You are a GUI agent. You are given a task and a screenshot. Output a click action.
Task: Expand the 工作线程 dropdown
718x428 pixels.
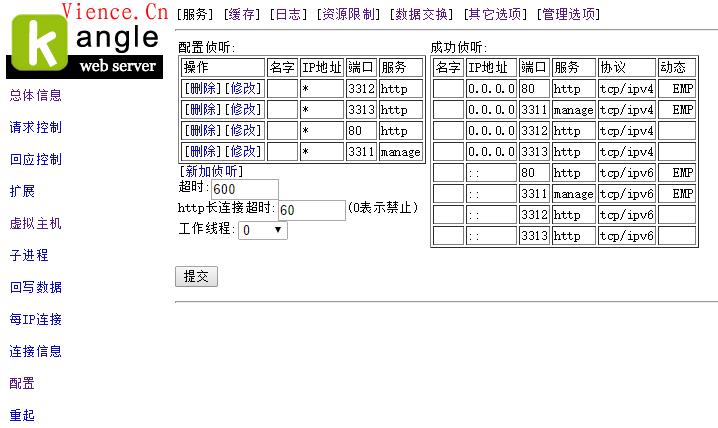coord(263,230)
